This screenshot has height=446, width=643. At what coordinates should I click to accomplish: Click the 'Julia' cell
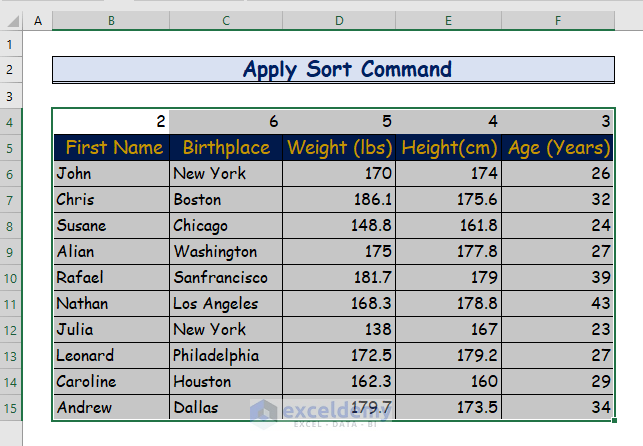coord(111,330)
